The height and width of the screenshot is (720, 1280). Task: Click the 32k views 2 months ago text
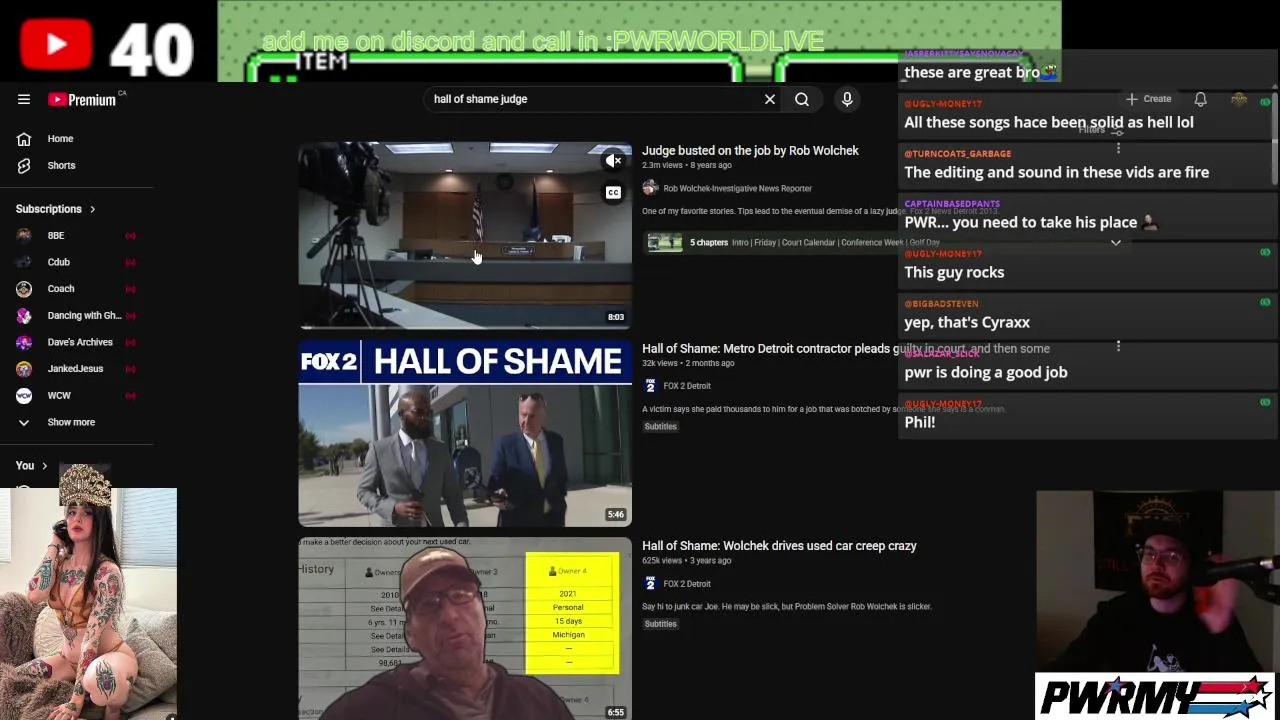pos(688,363)
